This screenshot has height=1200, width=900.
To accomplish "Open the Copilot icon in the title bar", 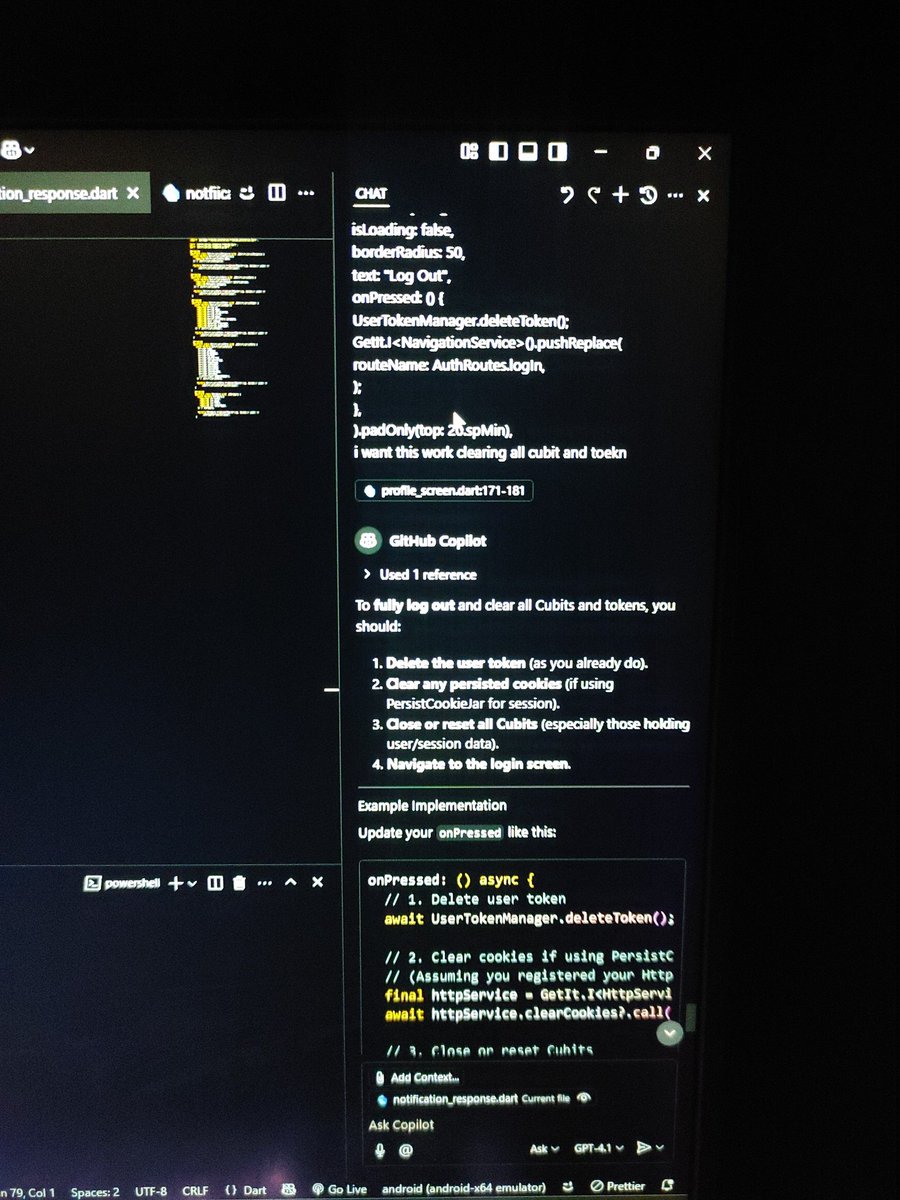I will (x=12, y=150).
